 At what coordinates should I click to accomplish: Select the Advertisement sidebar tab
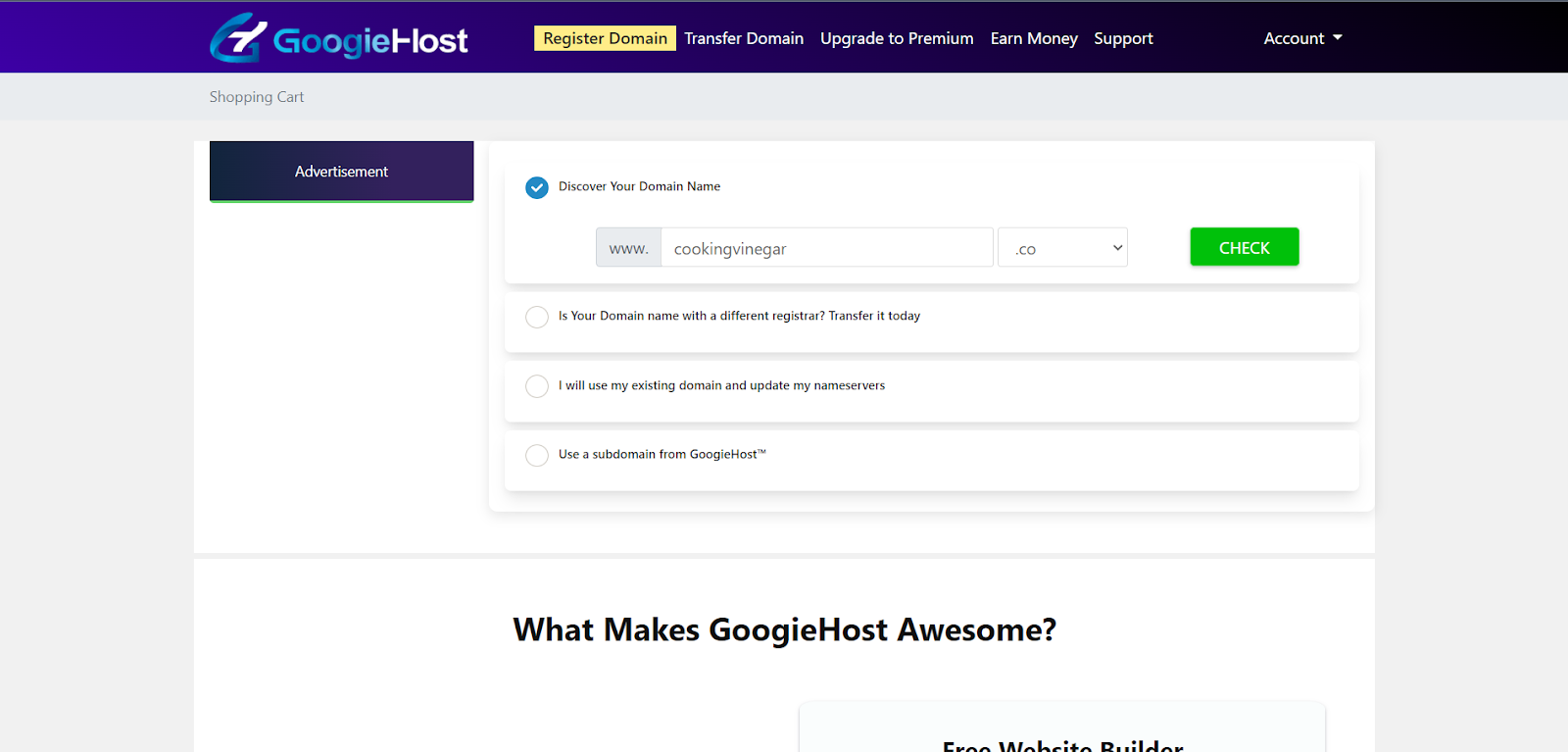pos(341,172)
